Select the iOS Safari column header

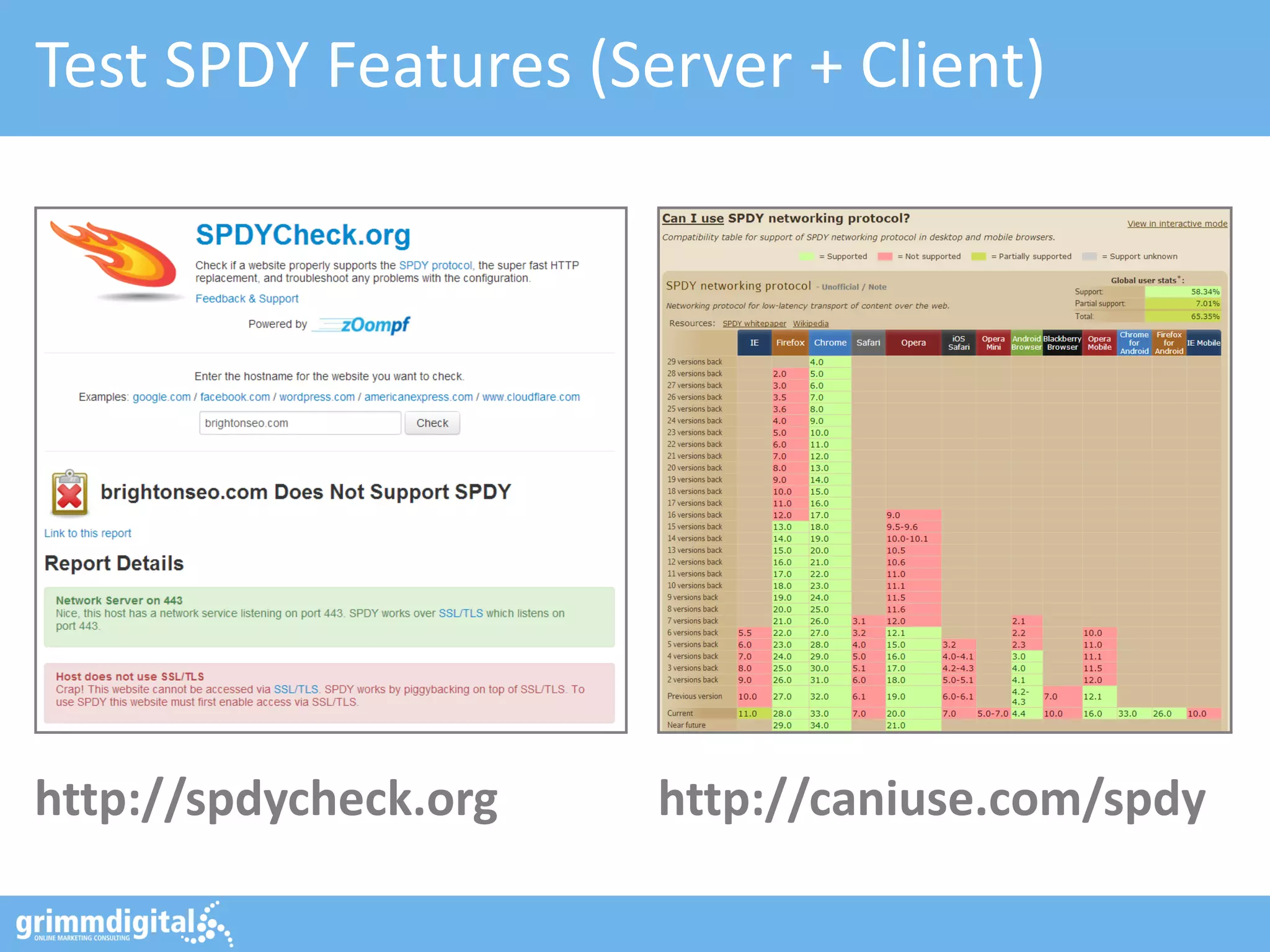coord(959,343)
